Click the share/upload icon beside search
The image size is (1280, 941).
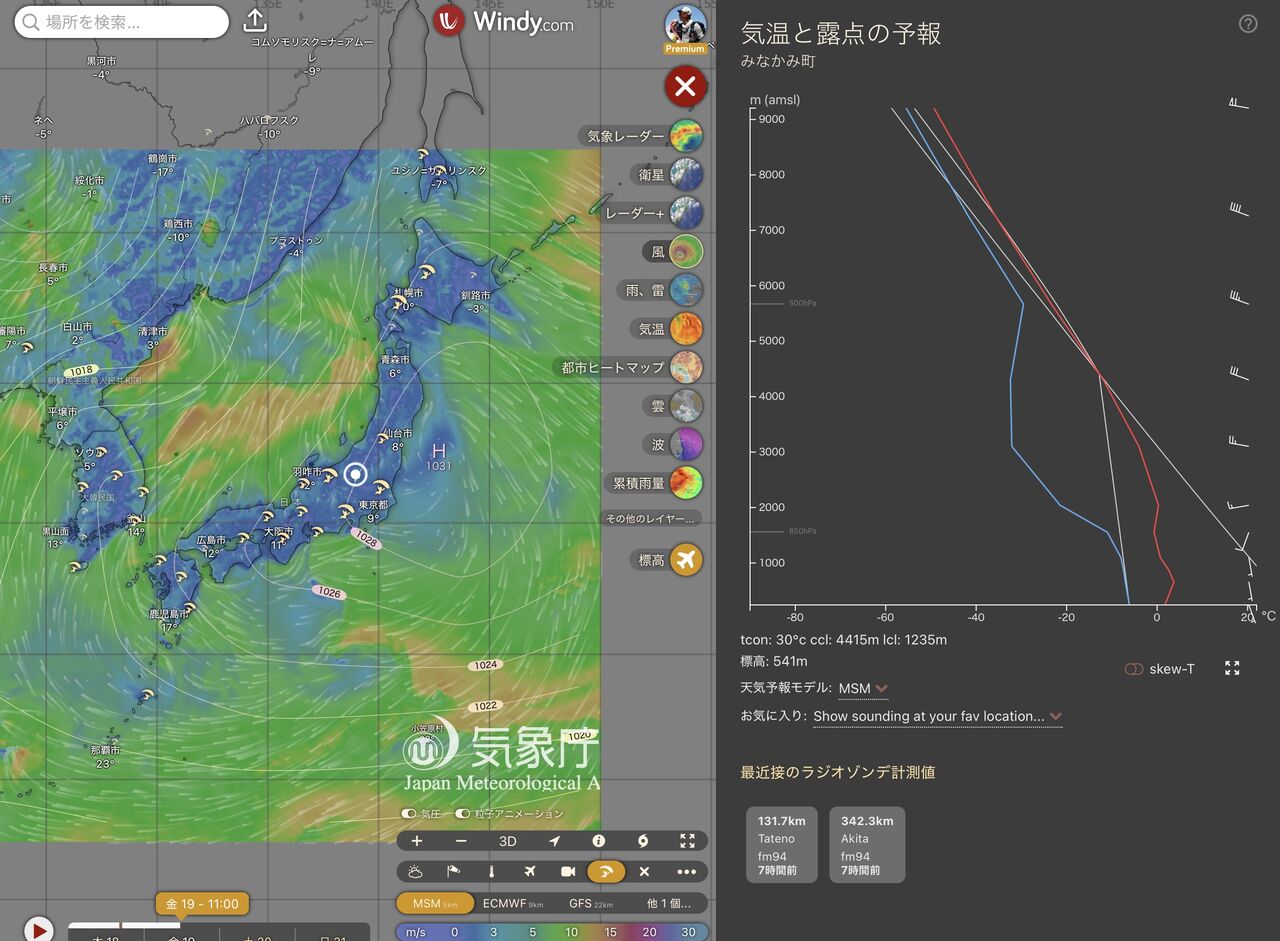tap(255, 21)
